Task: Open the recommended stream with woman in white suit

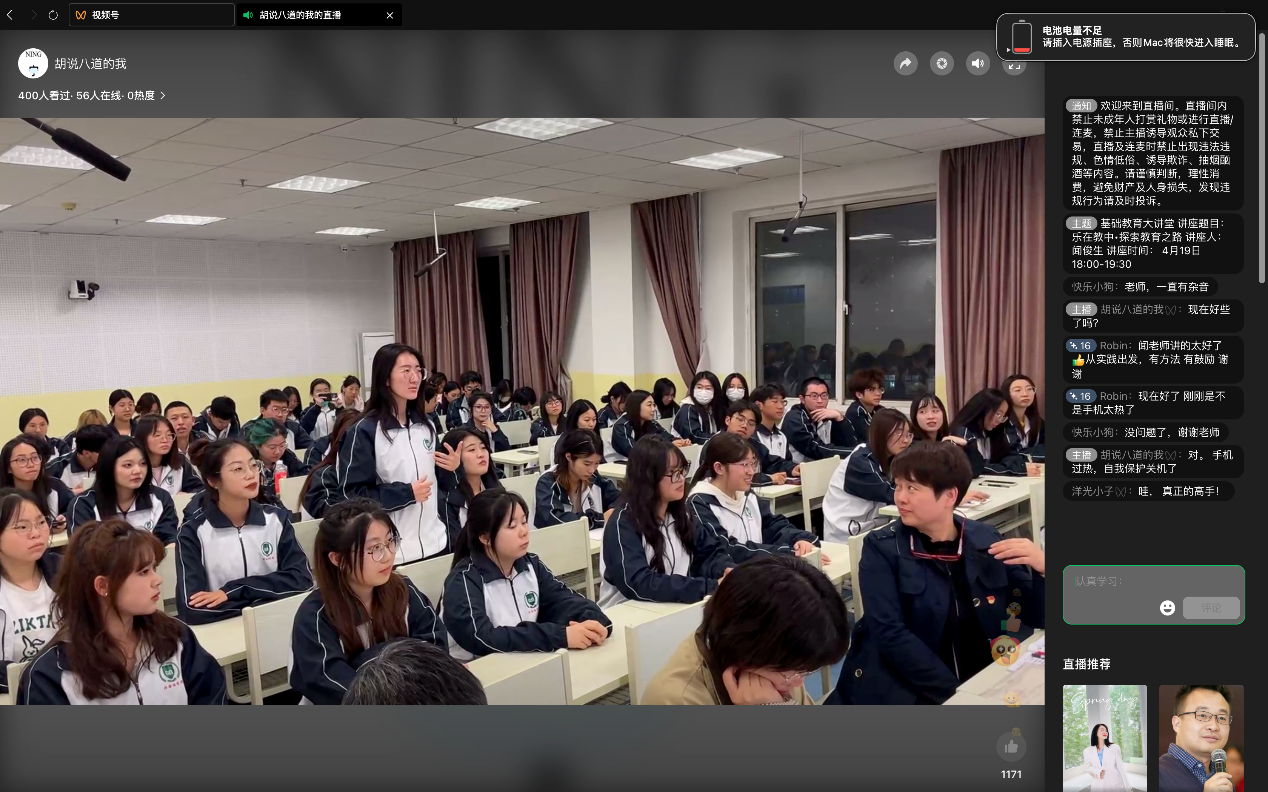Action: tap(1105, 738)
